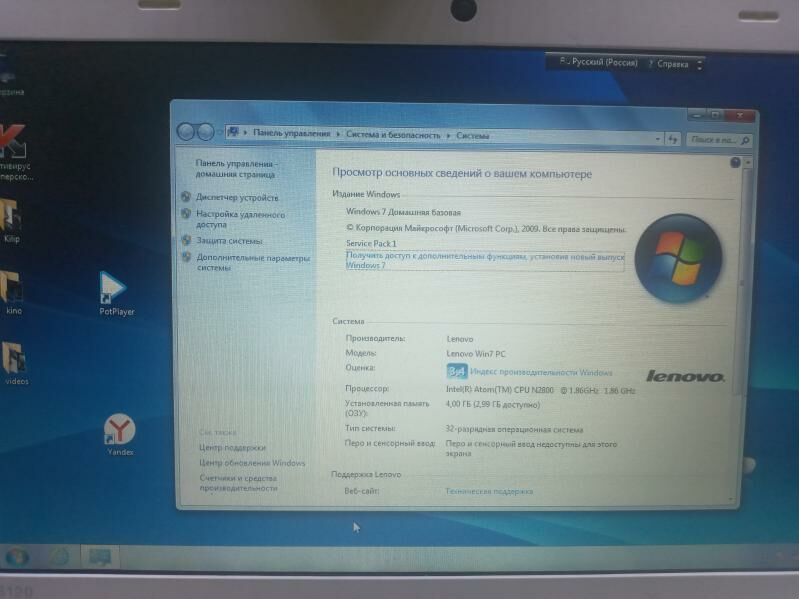The width and height of the screenshot is (799, 599).
Task: Click the System window taskbar button
Action: coord(100,557)
